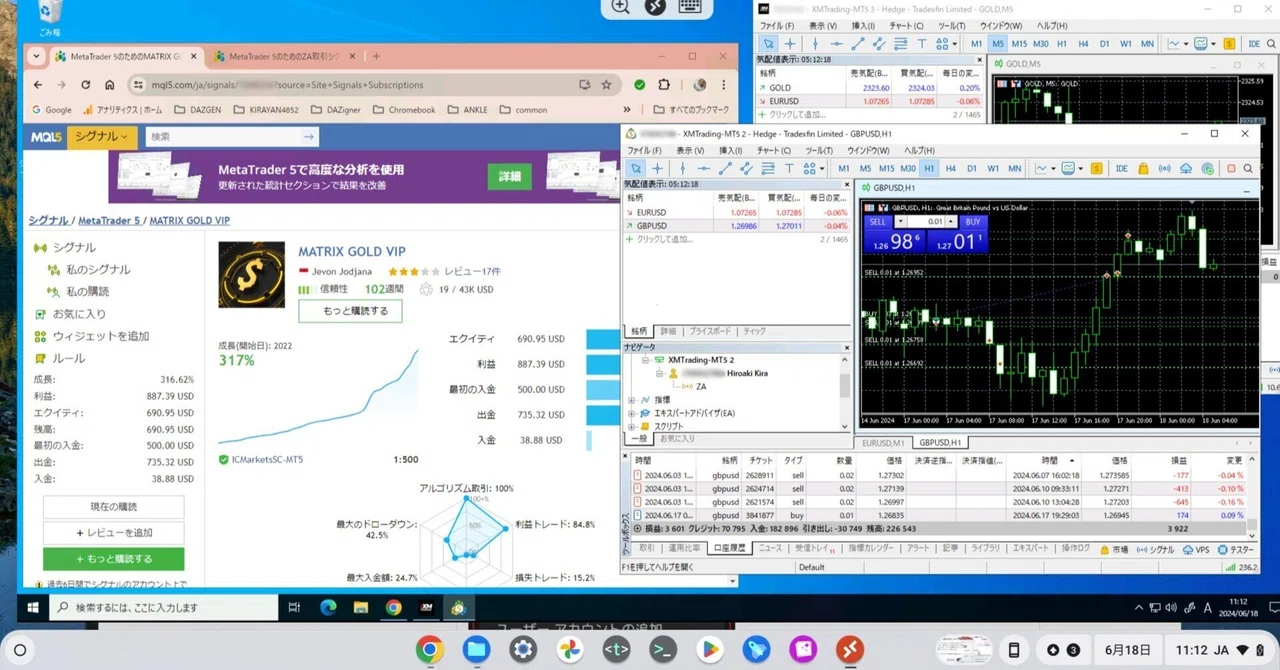Open the シグナル dropdown on MQL5 header

coord(101,137)
